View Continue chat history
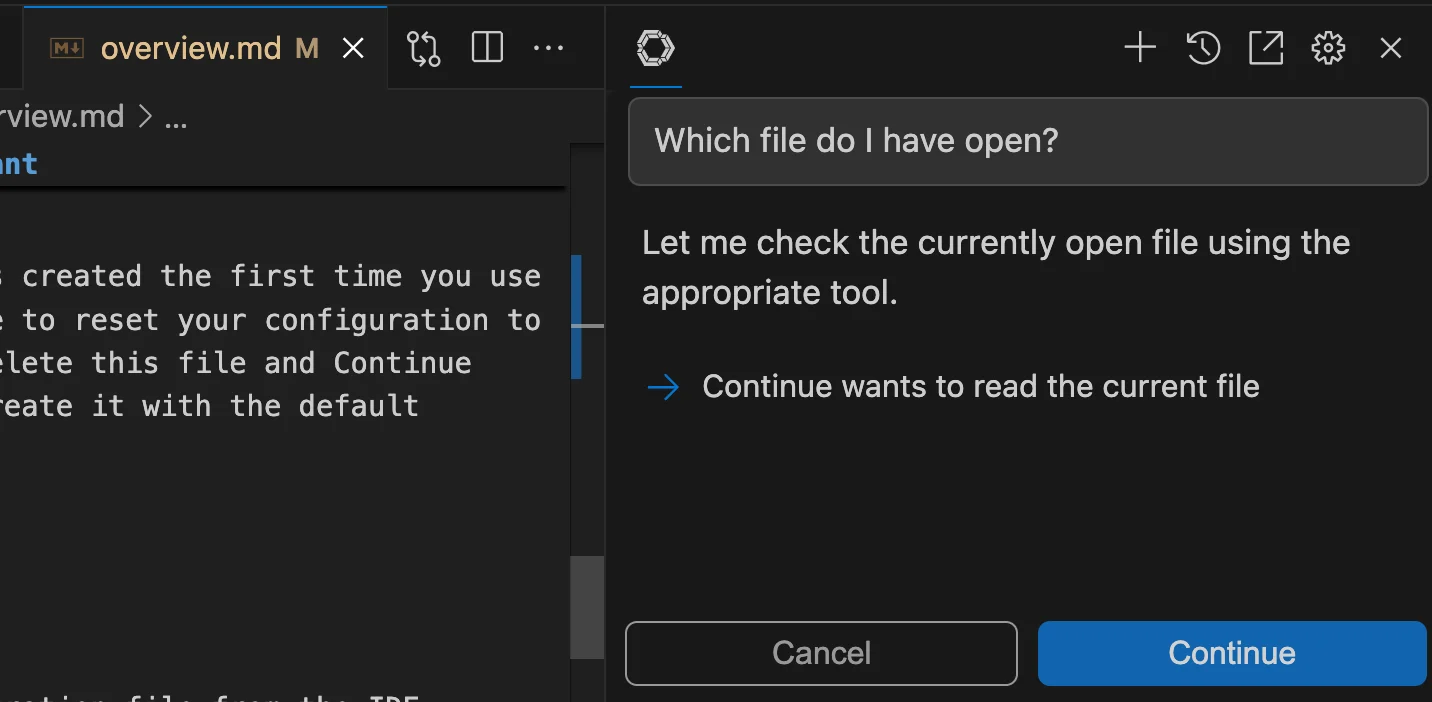The height and width of the screenshot is (702, 1432). point(1203,48)
